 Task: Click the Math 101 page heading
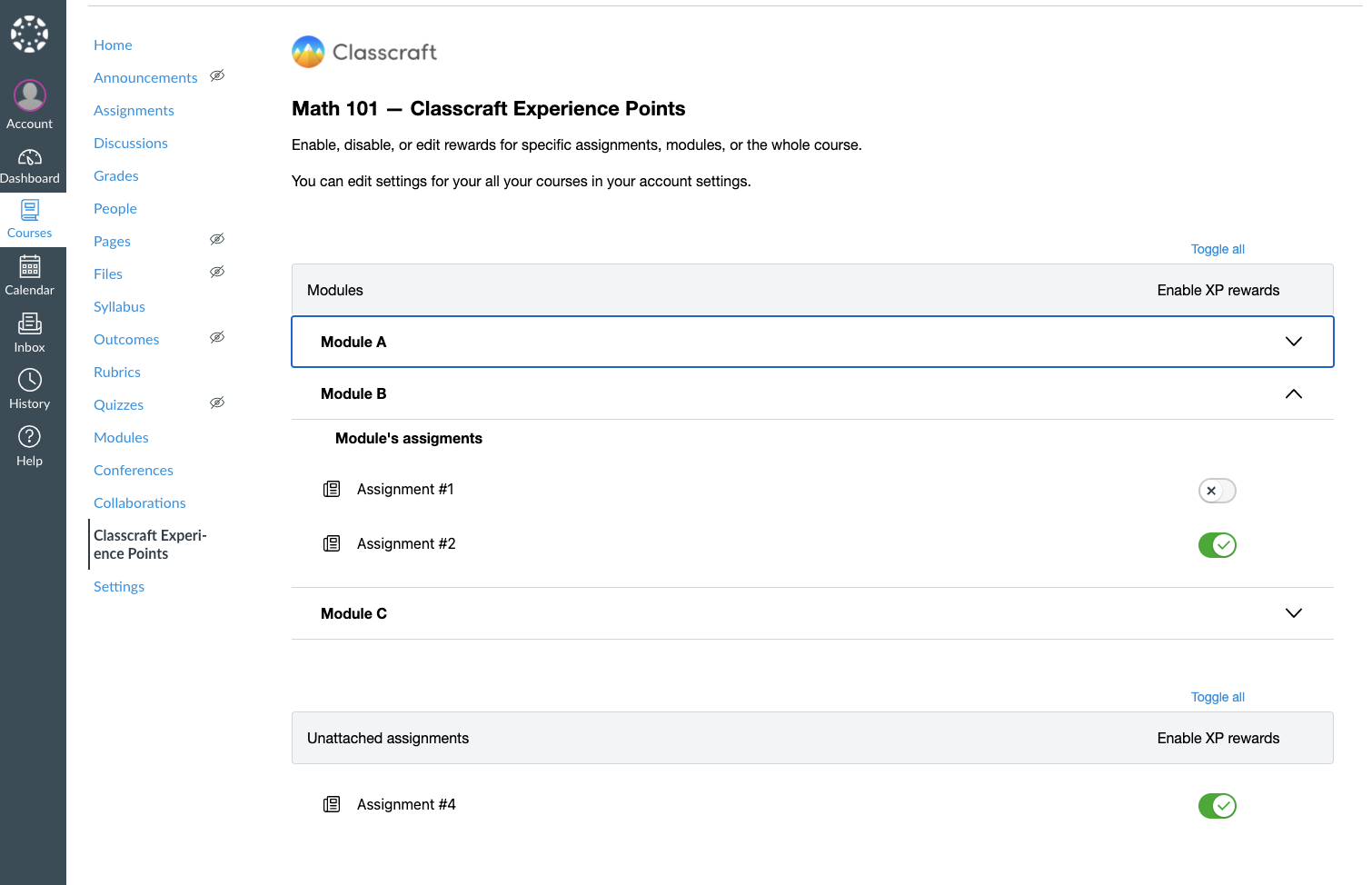tap(489, 108)
